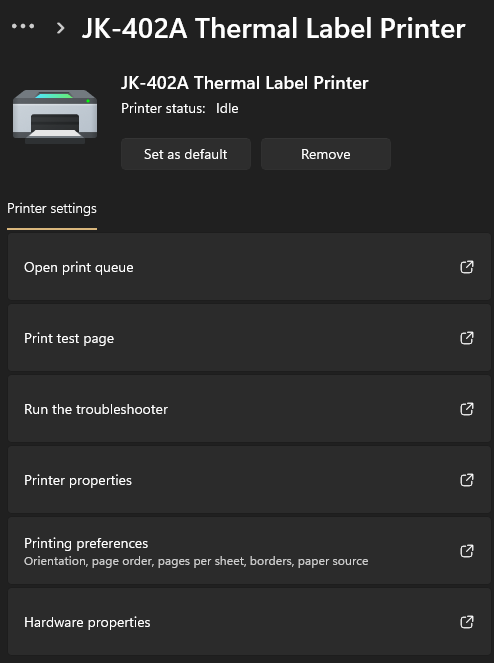Viewport: 494px width, 663px height.
Task: Select the Print test page option
Action: pyautogui.click(x=249, y=338)
